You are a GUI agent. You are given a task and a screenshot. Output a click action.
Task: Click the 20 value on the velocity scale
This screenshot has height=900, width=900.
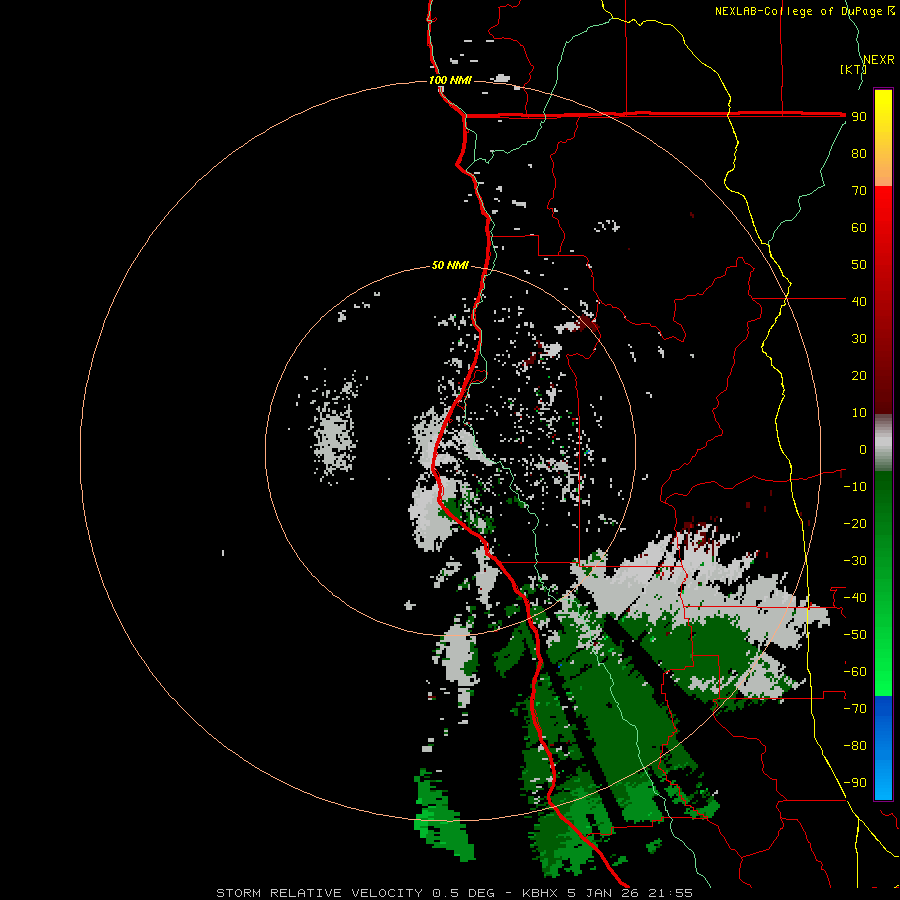click(859, 375)
